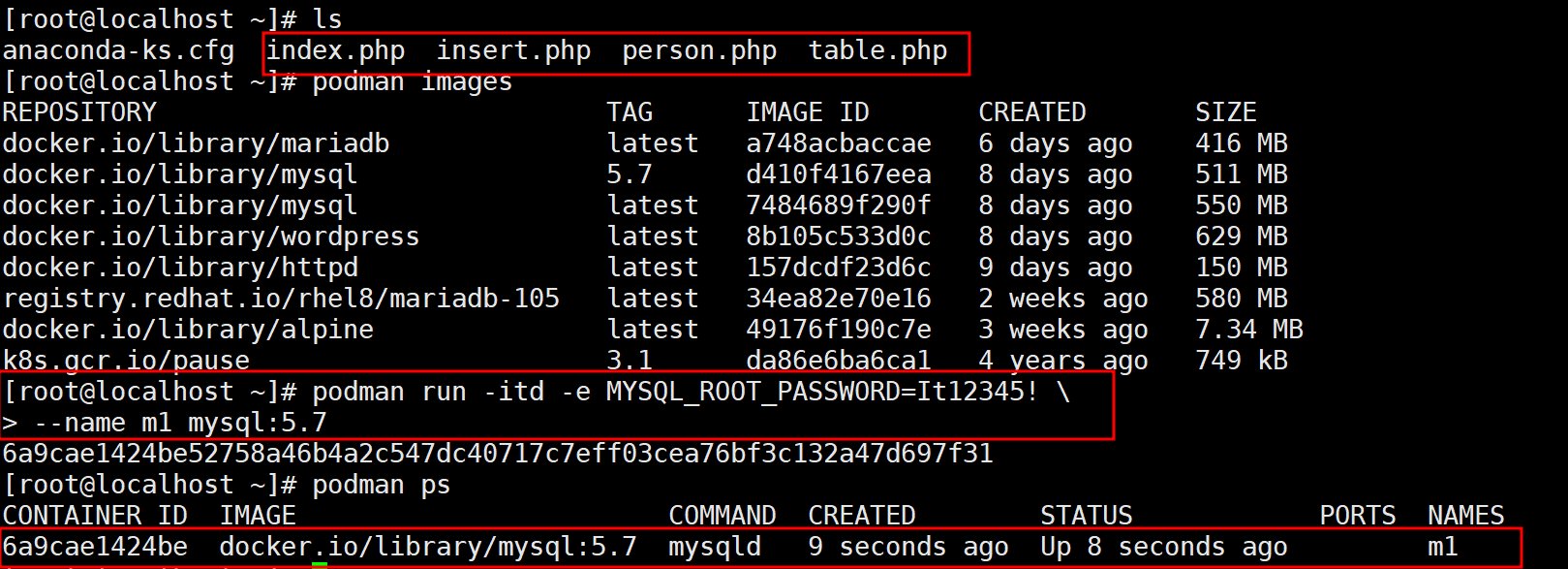Click docker.io/library/wordpress repository name
Screen dimensions: 1568x569
(211, 237)
